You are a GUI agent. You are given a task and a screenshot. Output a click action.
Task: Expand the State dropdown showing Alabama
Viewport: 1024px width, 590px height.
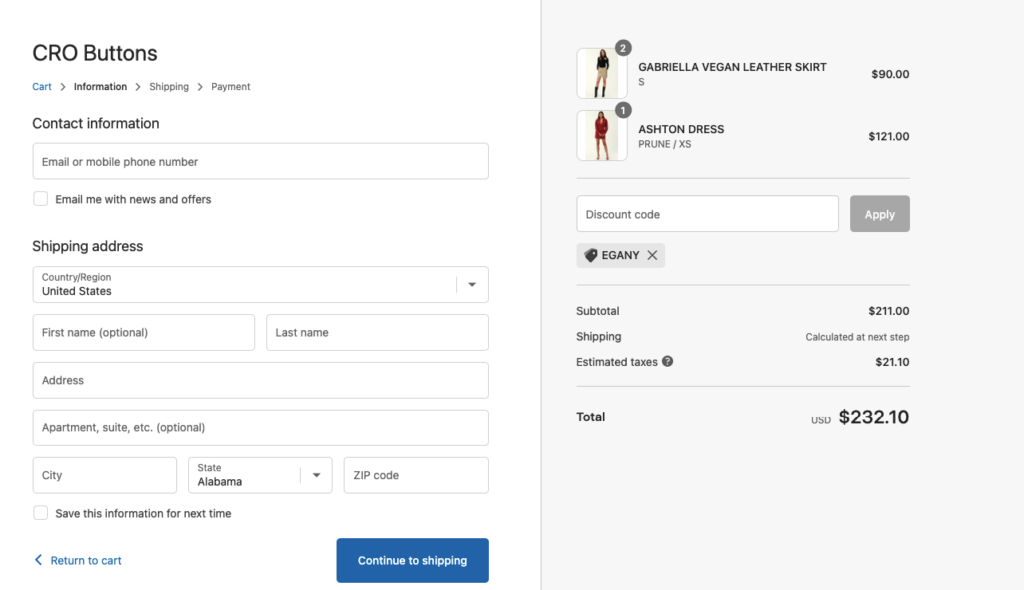260,475
